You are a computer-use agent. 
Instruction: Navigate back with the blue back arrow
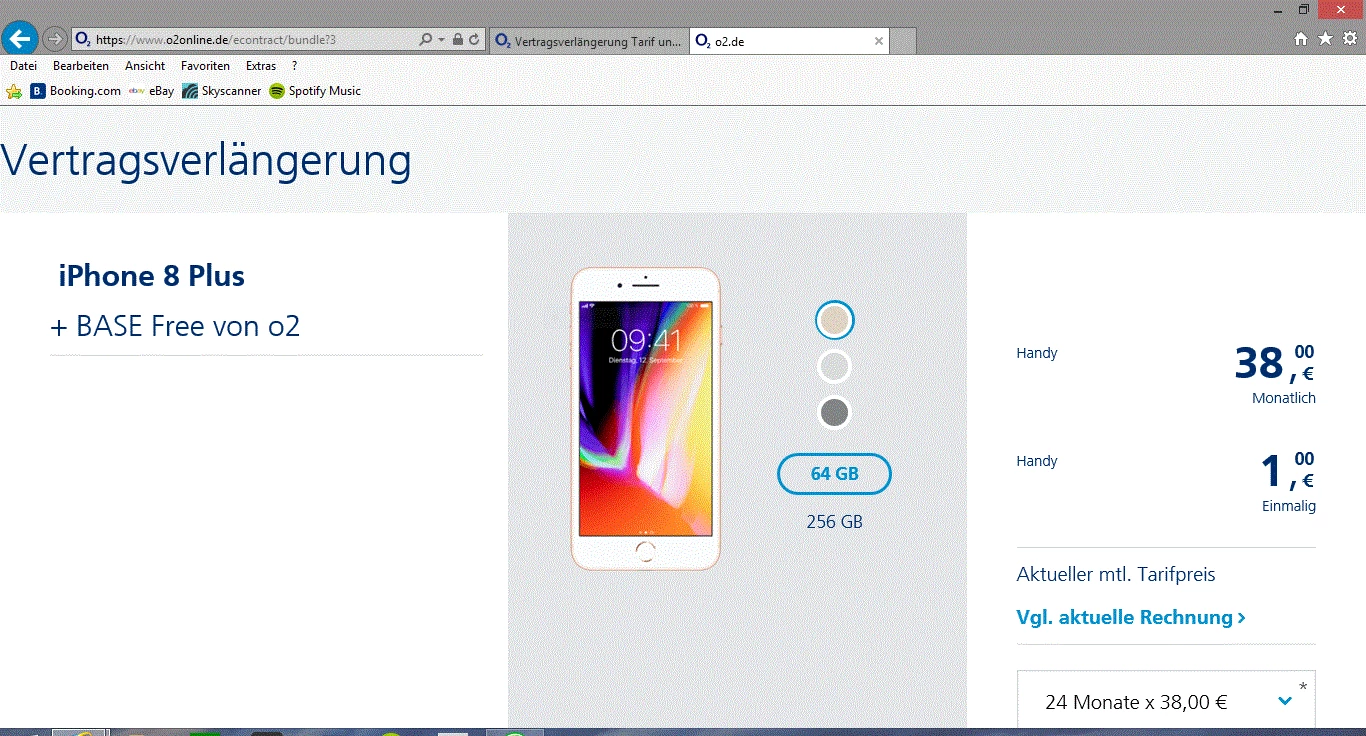[19, 38]
